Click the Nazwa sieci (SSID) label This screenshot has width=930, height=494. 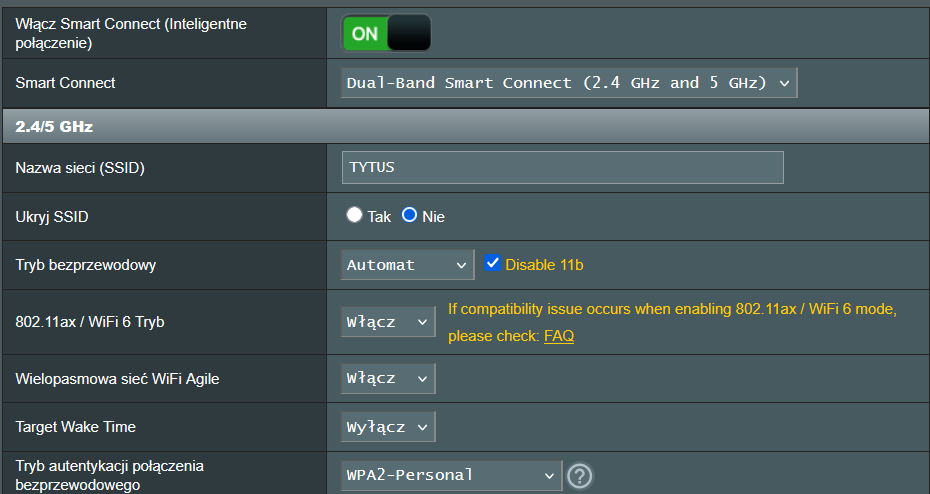pos(80,168)
